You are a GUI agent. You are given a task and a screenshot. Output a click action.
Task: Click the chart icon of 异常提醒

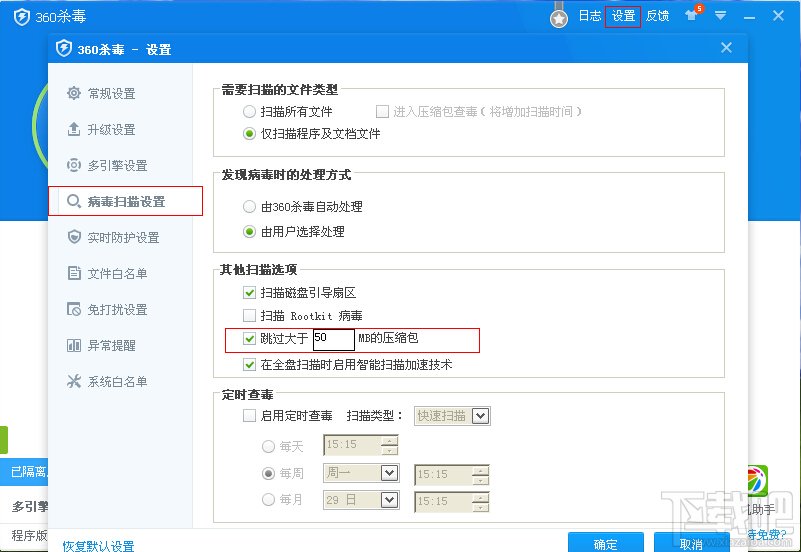click(74, 345)
